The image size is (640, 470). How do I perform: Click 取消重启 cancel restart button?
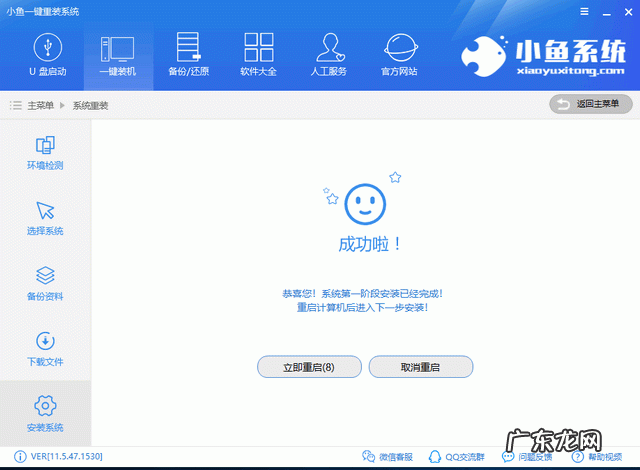click(x=421, y=367)
